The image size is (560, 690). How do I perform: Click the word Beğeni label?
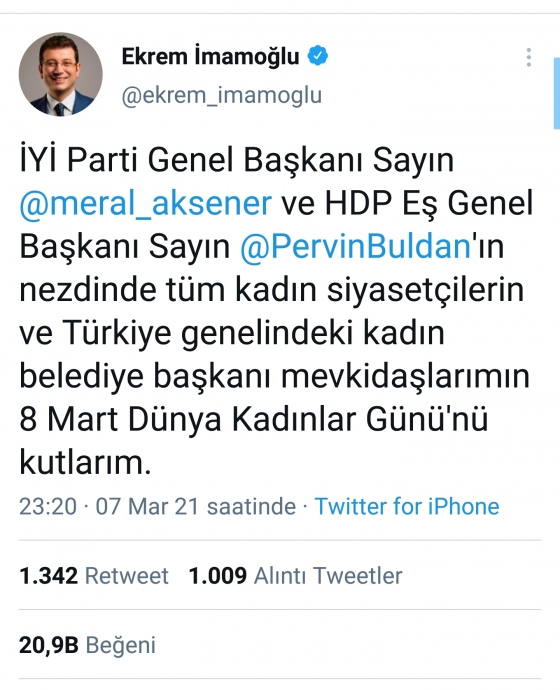(x=121, y=646)
